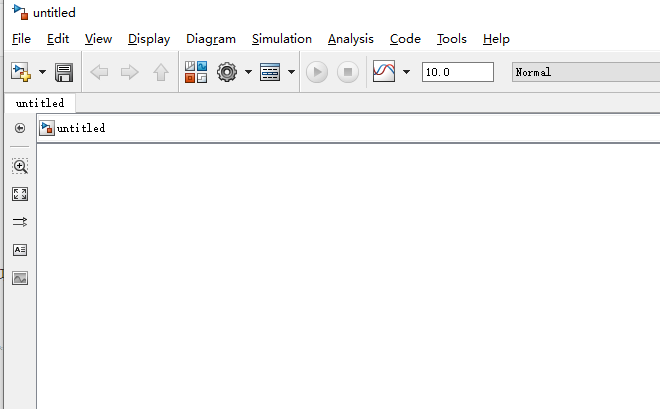Open the Simulation Data Inspector icon
Image resolution: width=660 pixels, height=409 pixels.
[x=384, y=71]
